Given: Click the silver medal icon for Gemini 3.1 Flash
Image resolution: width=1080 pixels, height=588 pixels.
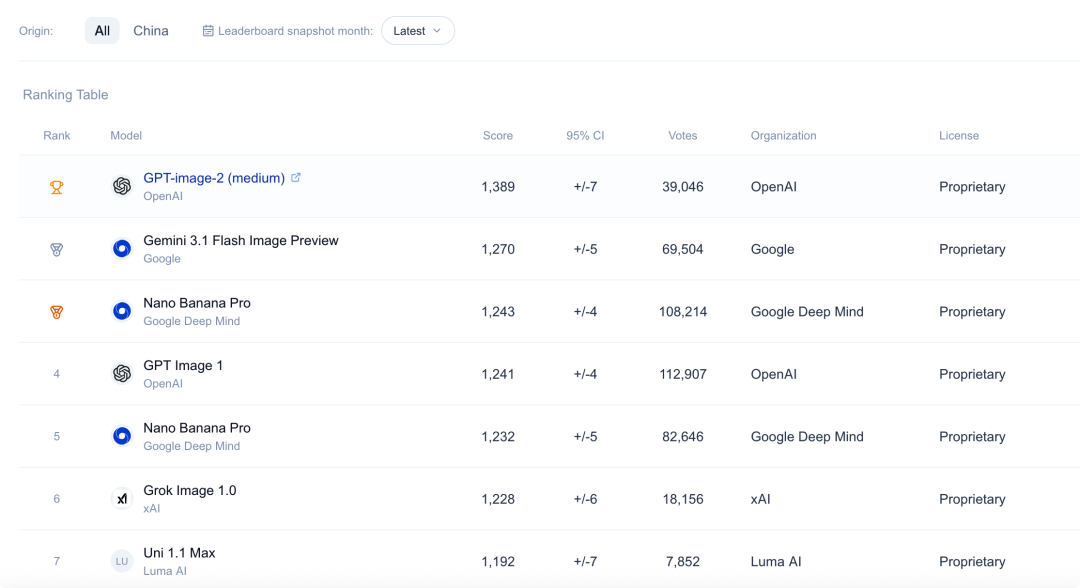Looking at the screenshot, I should (56, 249).
